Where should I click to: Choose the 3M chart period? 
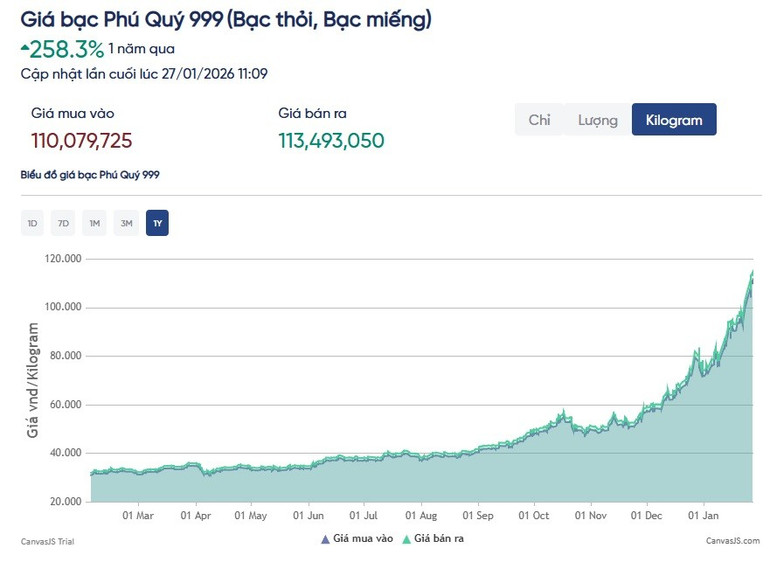[126, 223]
